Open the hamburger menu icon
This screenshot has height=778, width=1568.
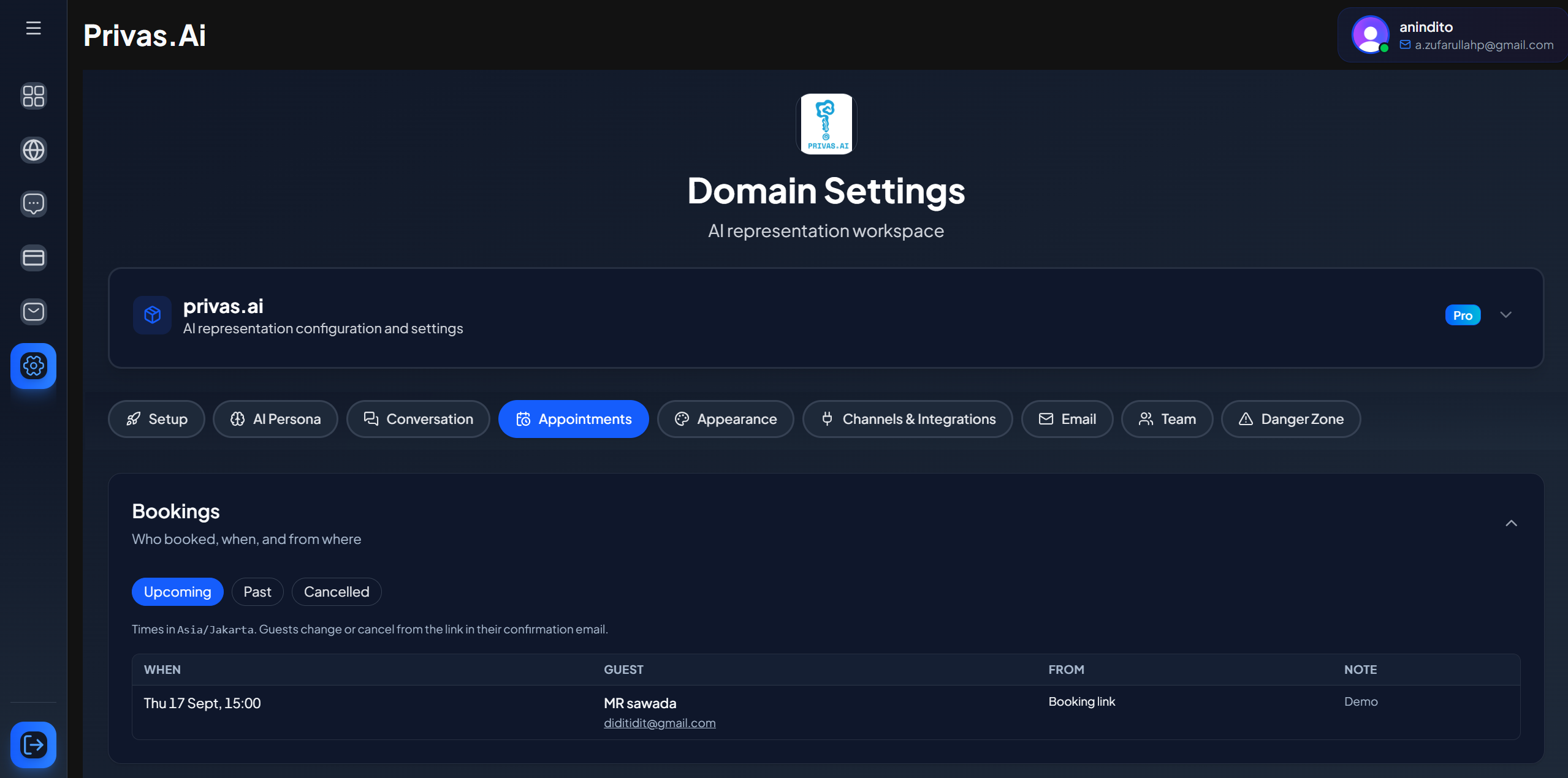[33, 28]
